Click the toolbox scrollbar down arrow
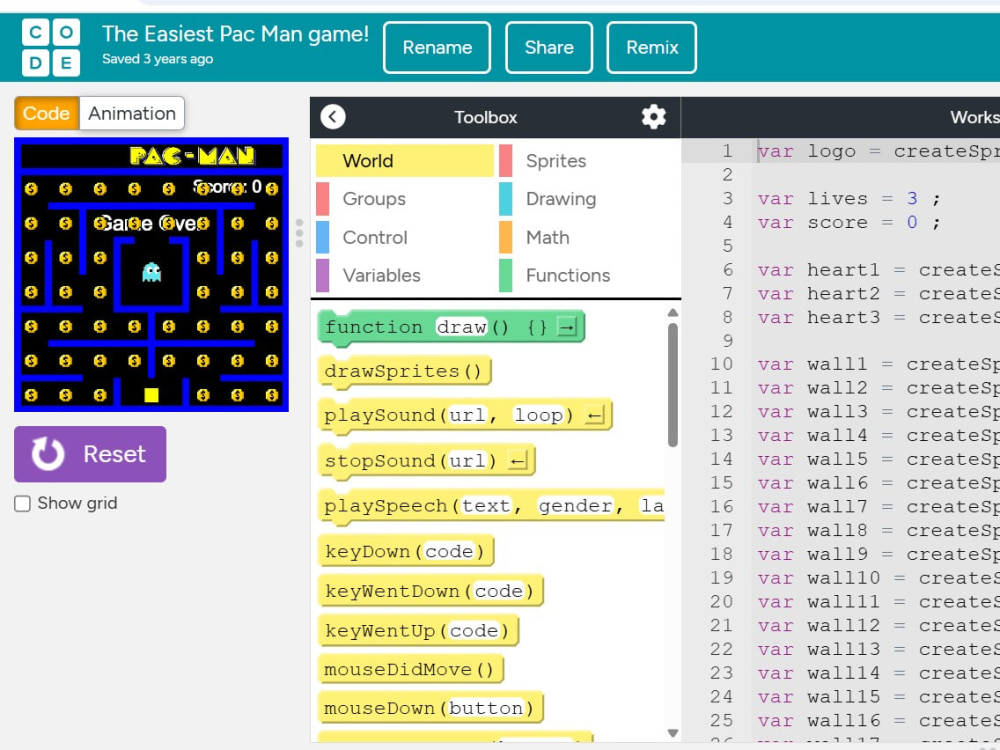This screenshot has width=1000, height=750. pyautogui.click(x=672, y=733)
